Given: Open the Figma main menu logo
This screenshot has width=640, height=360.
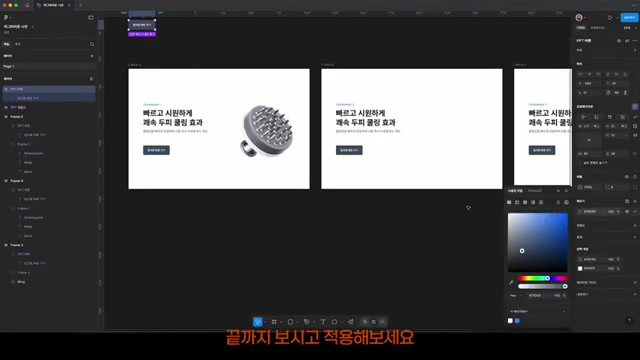Looking at the screenshot, I should (x=6, y=18).
